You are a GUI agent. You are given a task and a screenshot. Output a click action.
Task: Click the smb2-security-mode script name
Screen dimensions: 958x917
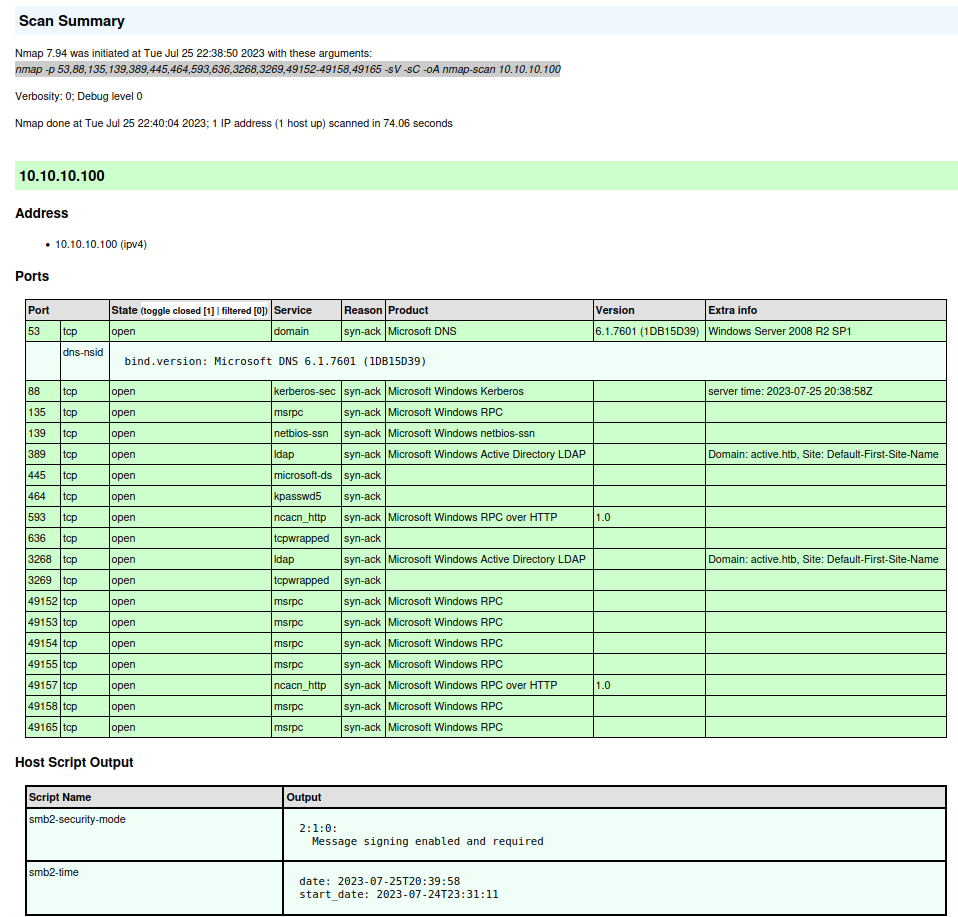pos(77,819)
